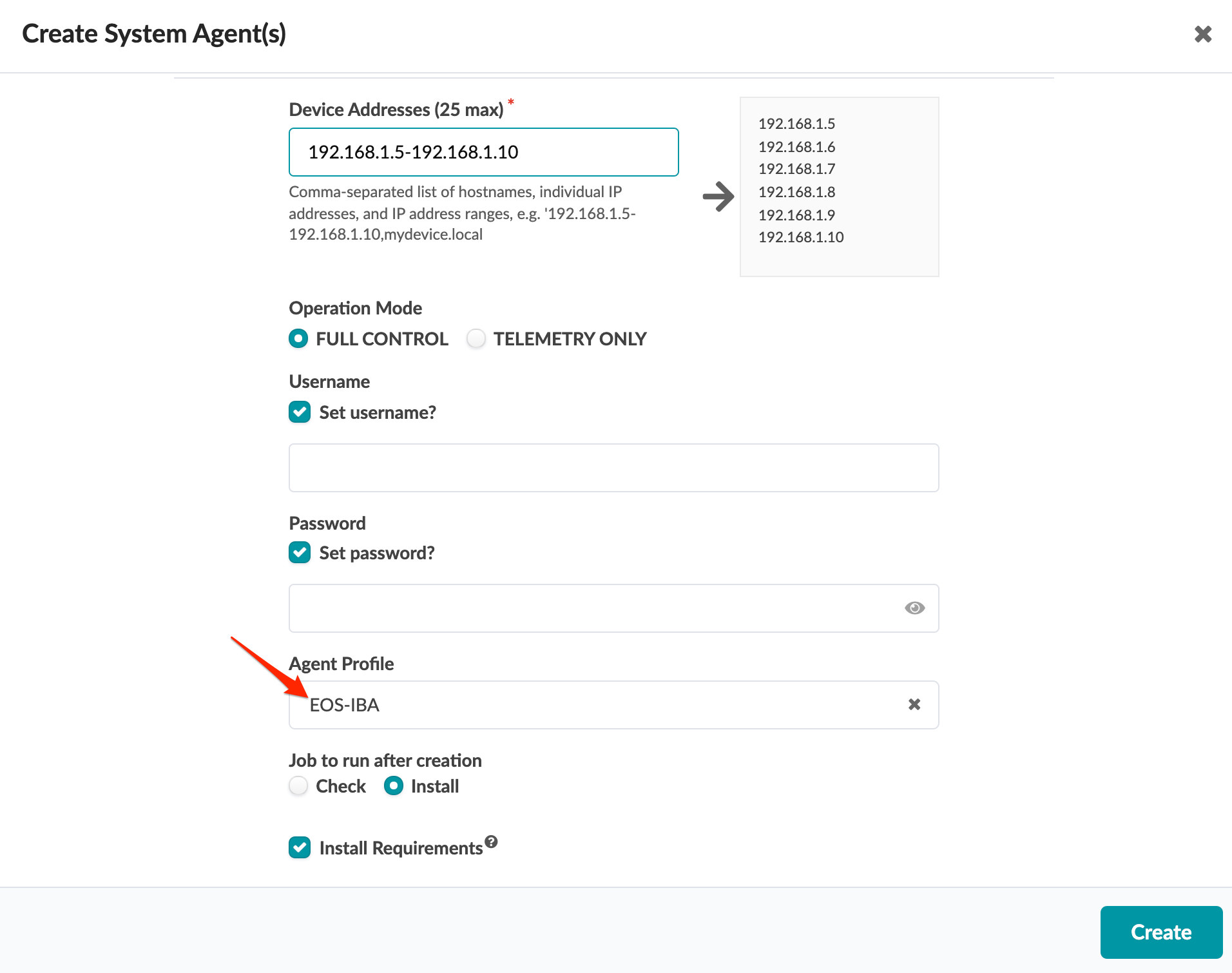The image size is (1232, 973).
Task: Click into the username text field
Action: [613, 468]
